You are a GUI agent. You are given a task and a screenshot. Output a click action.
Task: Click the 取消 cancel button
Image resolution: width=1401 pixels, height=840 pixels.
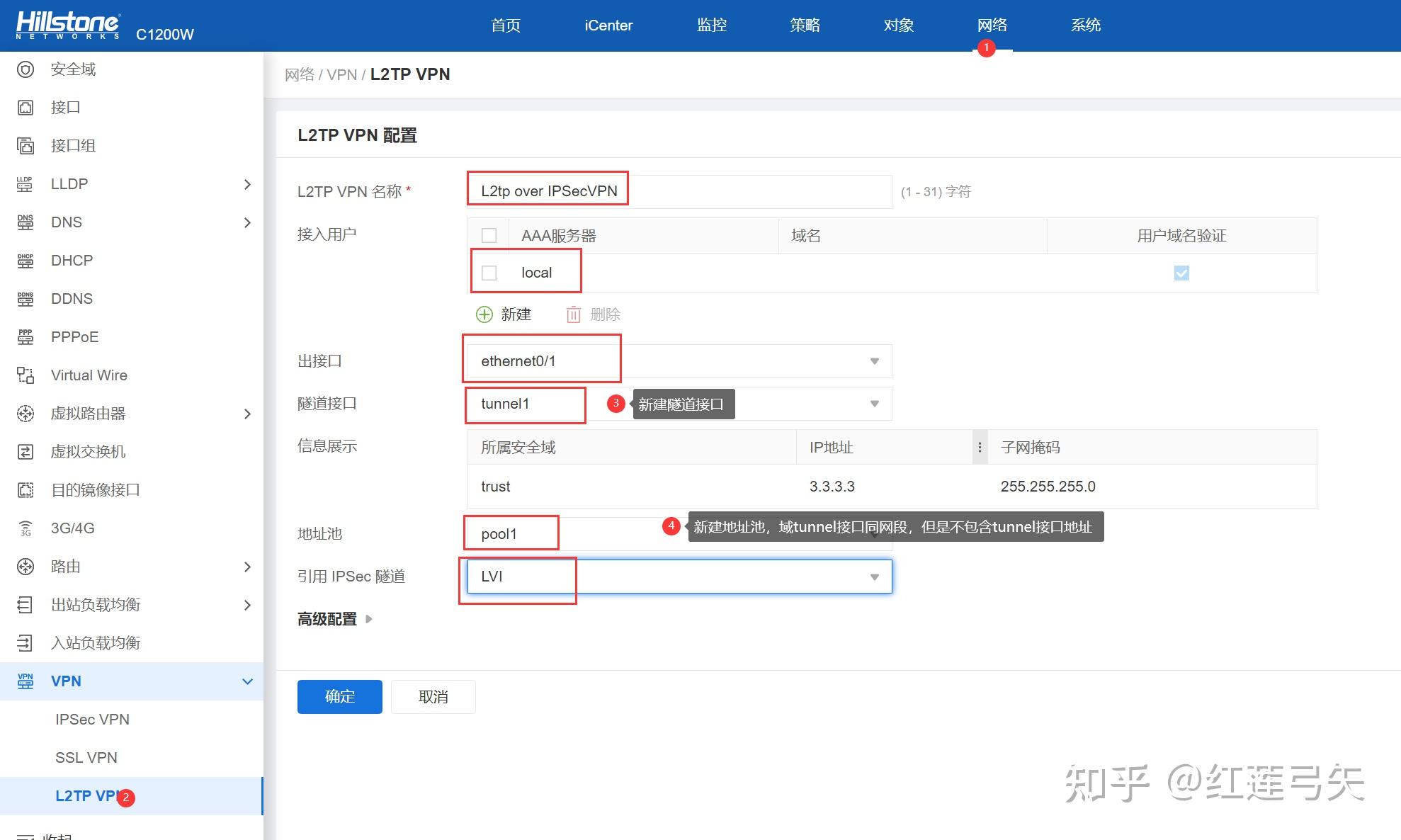[x=433, y=697]
